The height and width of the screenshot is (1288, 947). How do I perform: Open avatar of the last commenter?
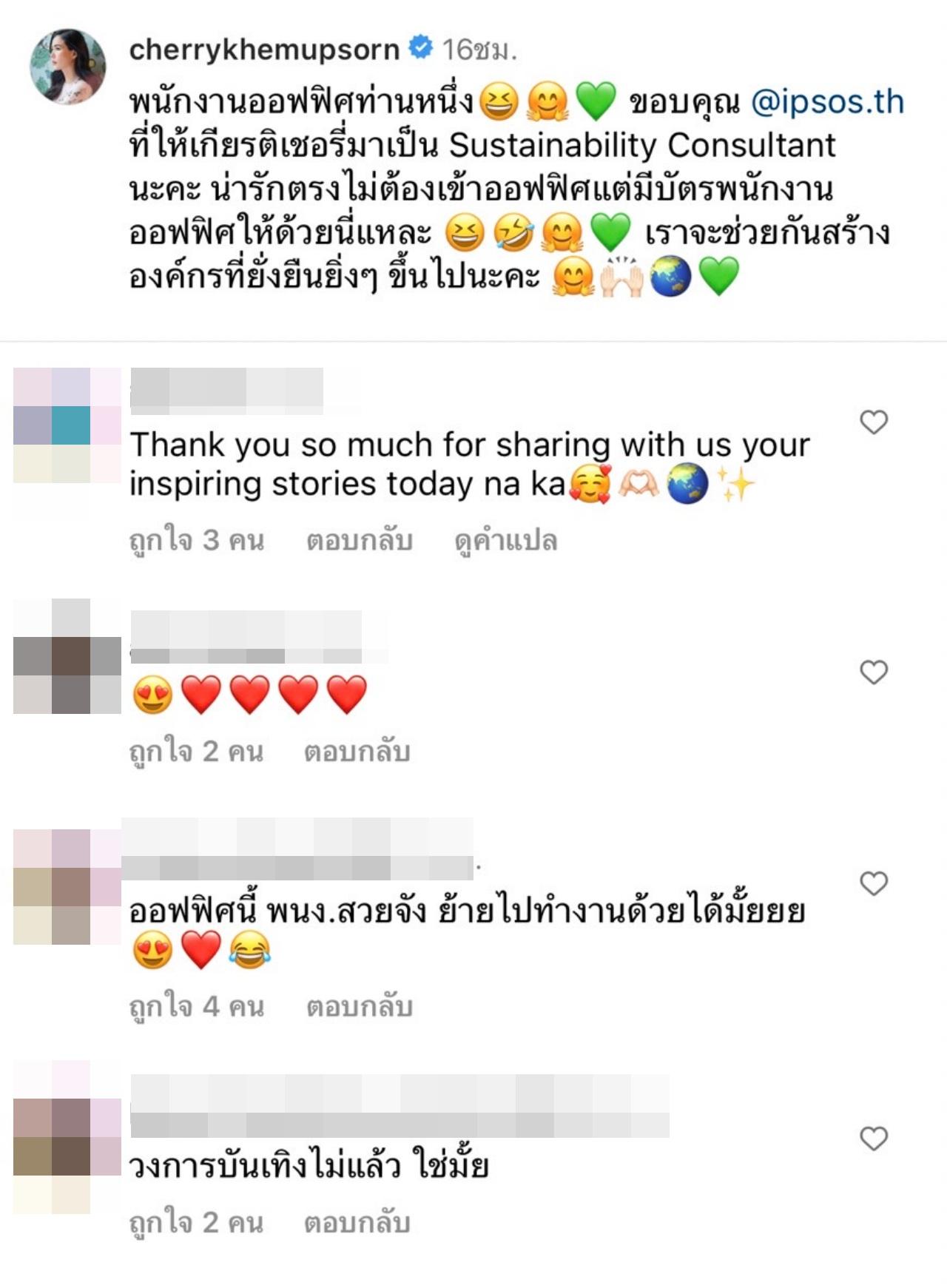coord(67,1137)
